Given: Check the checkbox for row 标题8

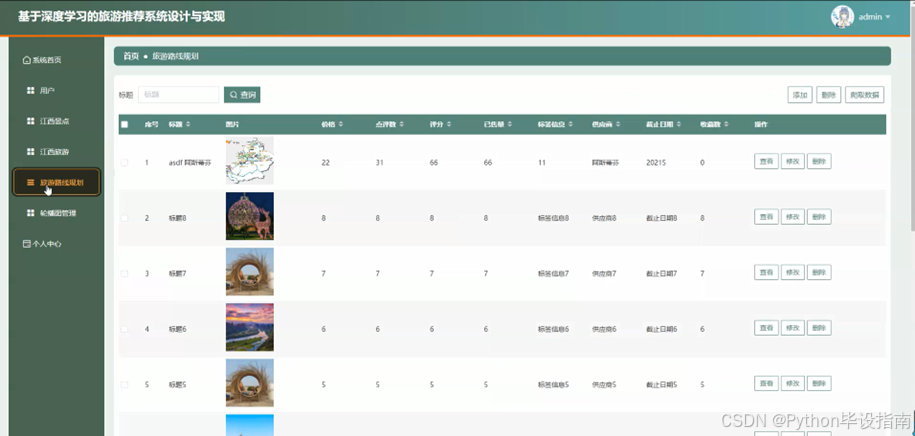Looking at the screenshot, I should click(x=124, y=218).
